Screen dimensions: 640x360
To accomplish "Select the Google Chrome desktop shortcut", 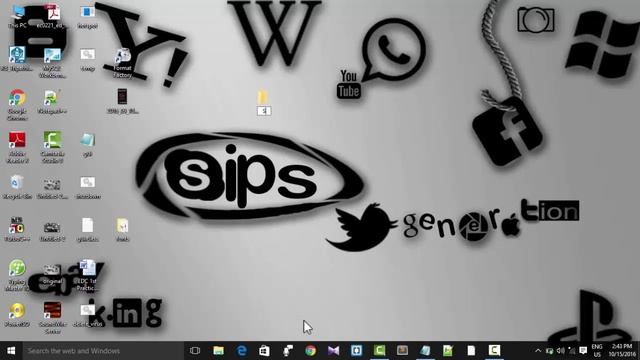I will coord(17,105).
